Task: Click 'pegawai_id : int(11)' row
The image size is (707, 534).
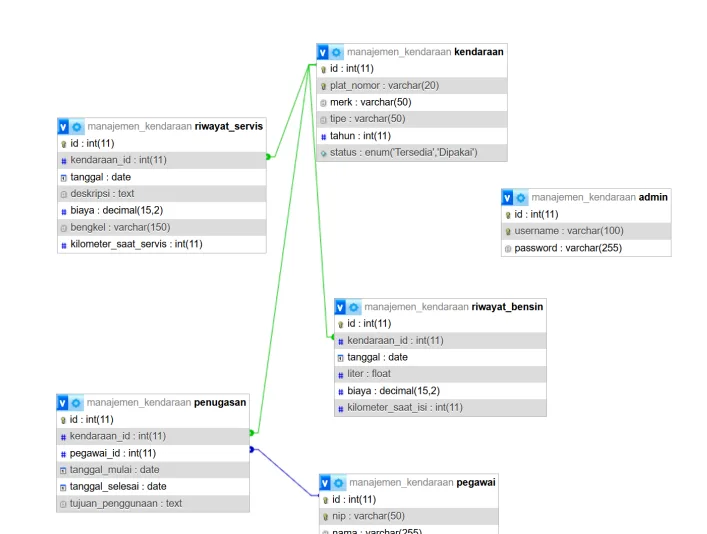Action: (x=153, y=453)
